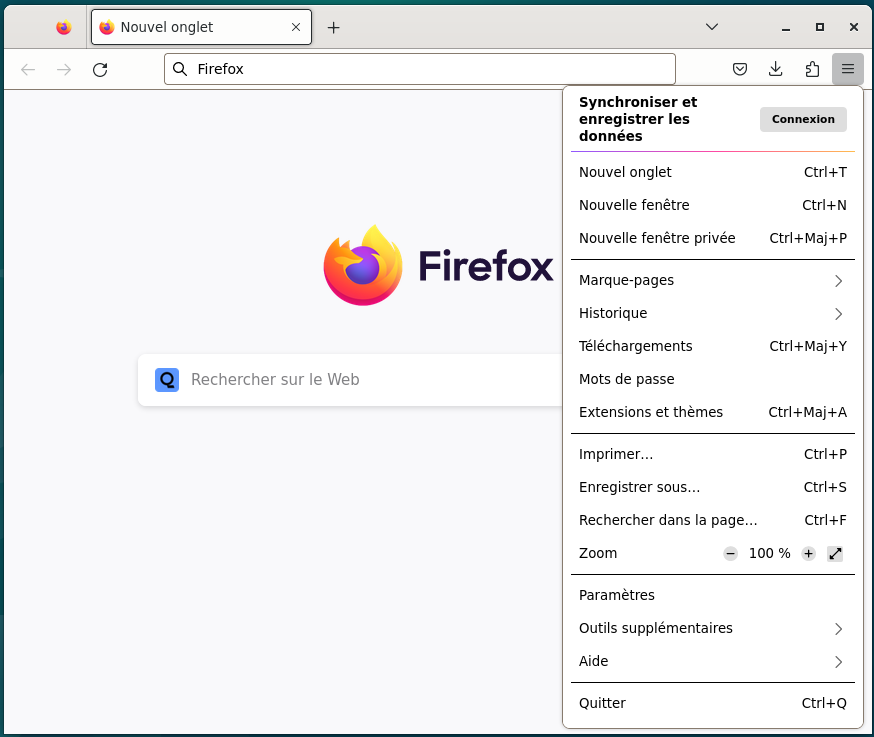Reload the current page
The height and width of the screenshot is (737, 874).
(100, 69)
